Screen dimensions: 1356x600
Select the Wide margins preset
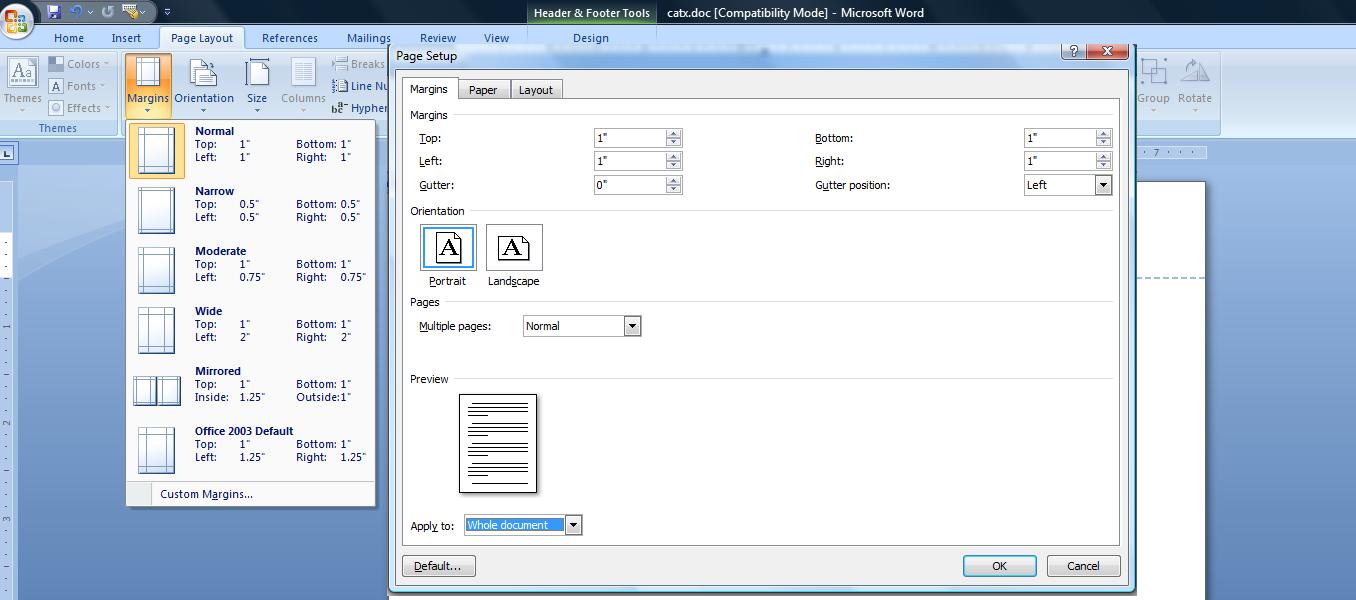[251, 330]
